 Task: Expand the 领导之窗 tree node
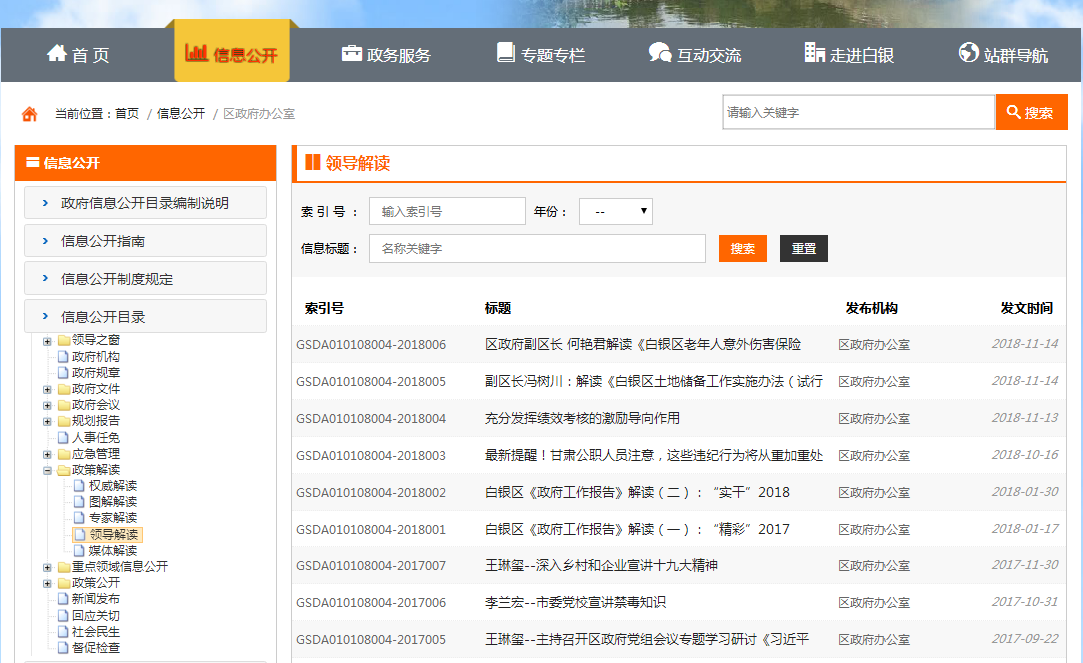tap(47, 341)
